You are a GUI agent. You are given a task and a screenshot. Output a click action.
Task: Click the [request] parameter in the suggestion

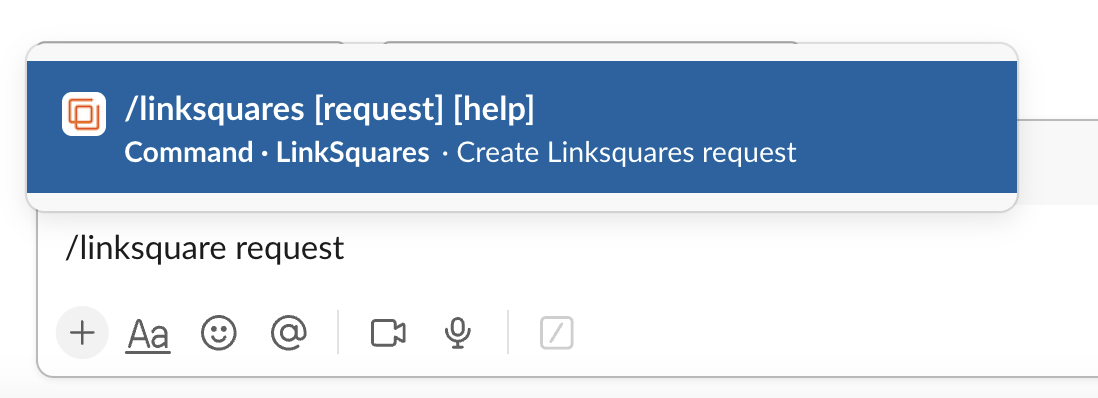coord(379,109)
